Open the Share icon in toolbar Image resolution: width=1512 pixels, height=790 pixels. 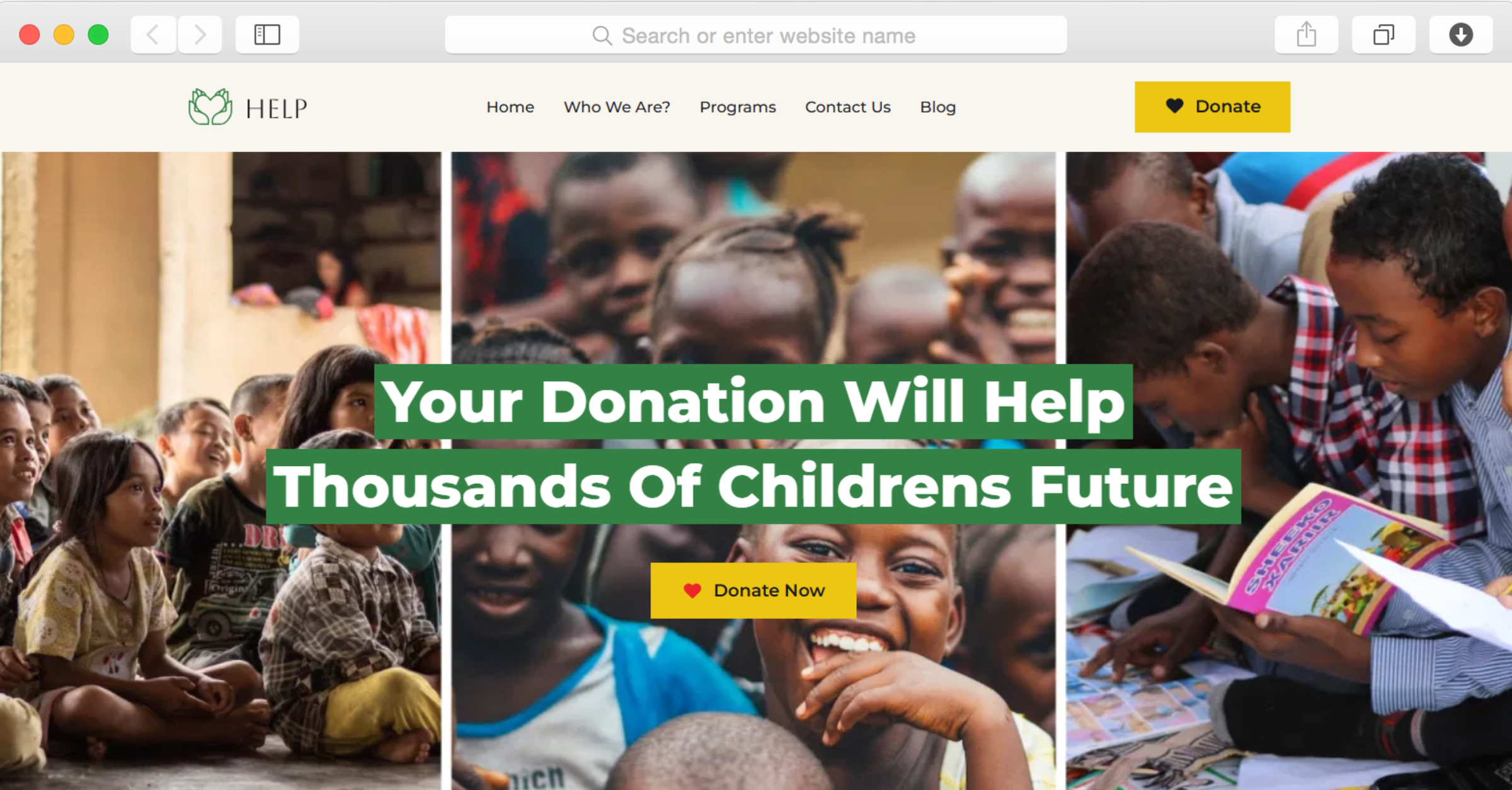pos(1306,35)
